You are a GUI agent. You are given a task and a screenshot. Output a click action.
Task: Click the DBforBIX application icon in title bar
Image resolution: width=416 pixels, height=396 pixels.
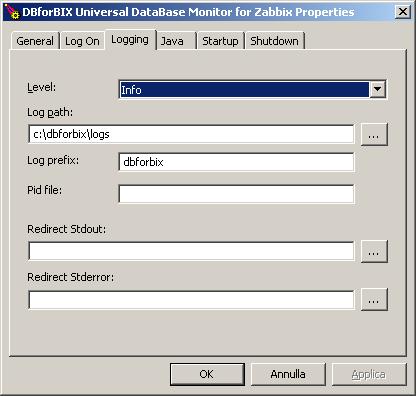point(12,11)
